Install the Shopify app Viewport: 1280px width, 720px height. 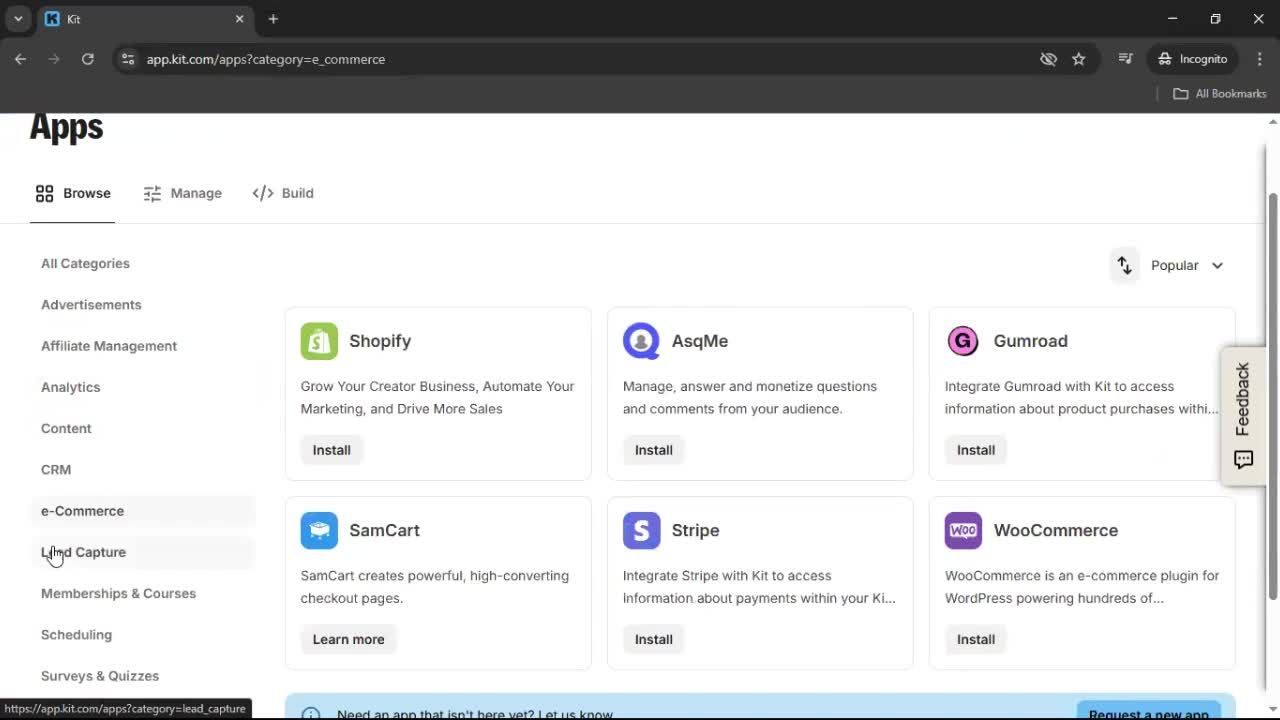coord(331,449)
